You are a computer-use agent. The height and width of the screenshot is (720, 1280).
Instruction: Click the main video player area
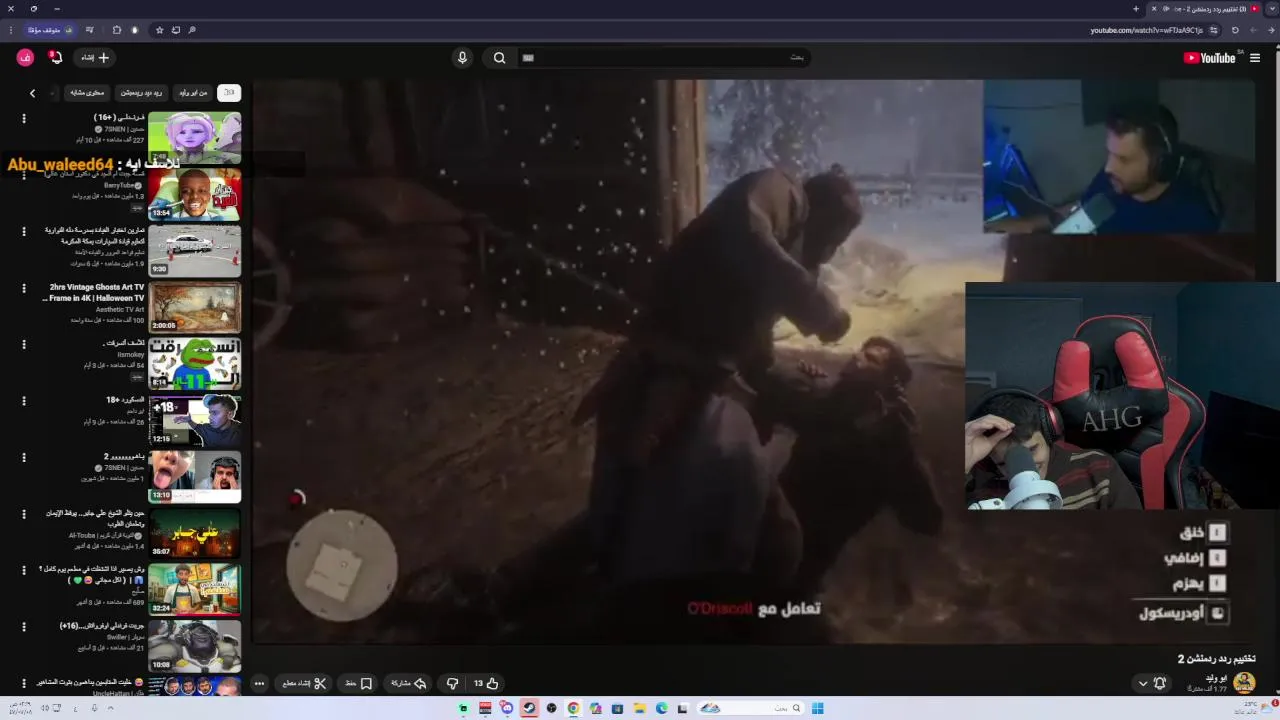(x=754, y=361)
